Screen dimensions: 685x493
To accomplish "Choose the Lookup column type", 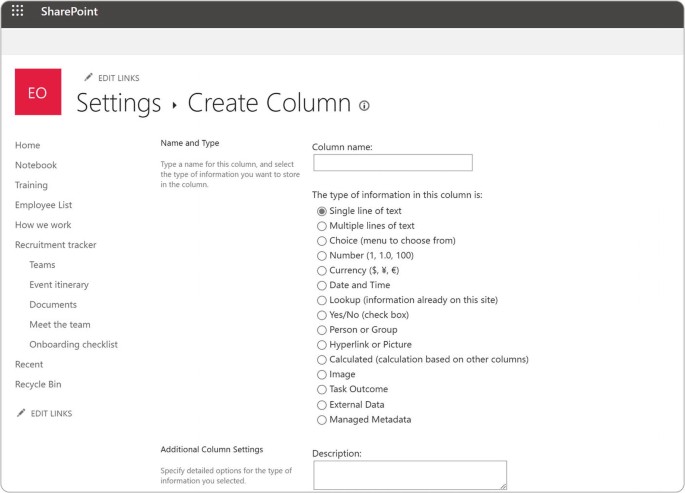I will coord(322,300).
